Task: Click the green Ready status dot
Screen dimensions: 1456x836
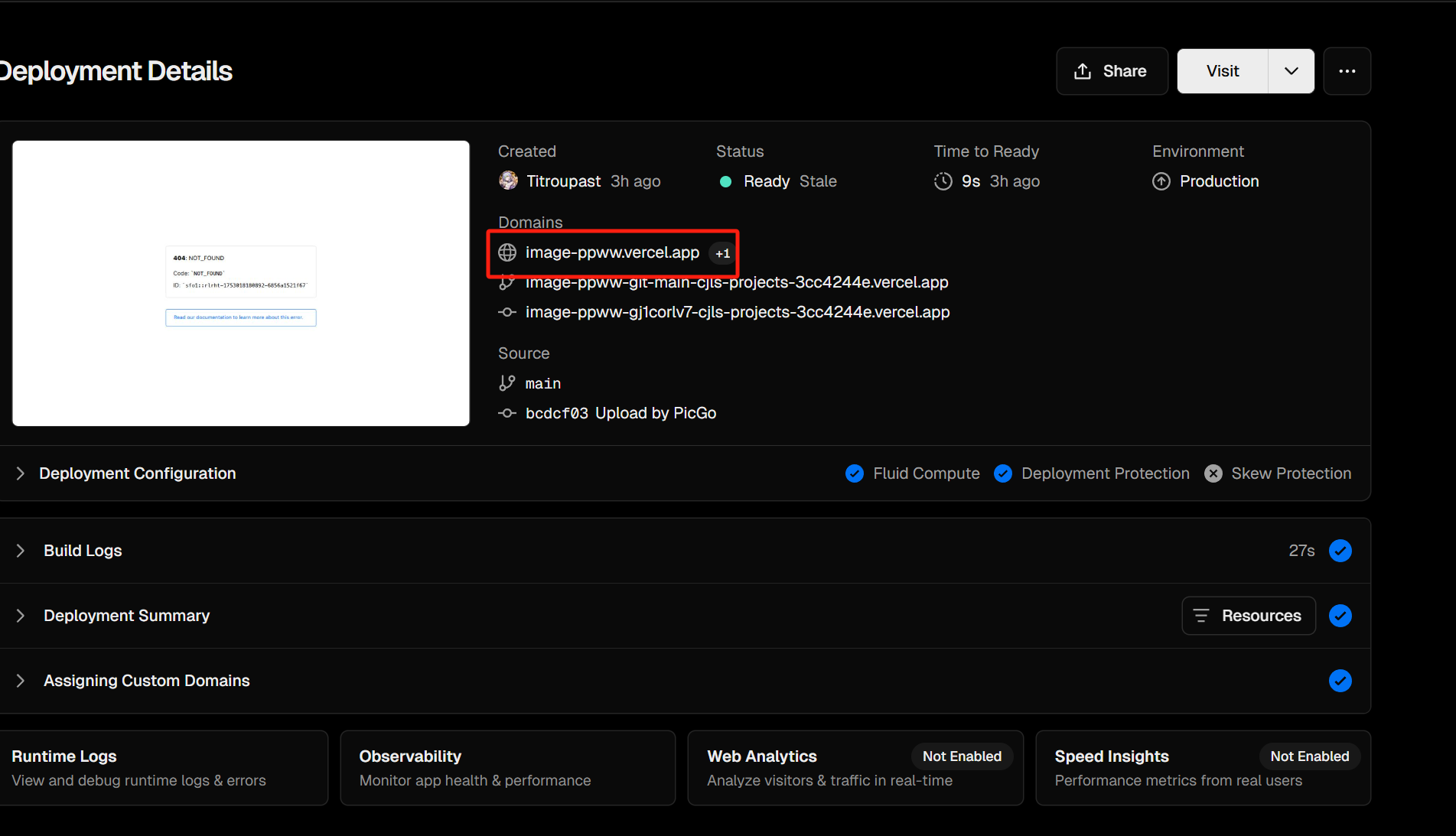Action: pos(726,181)
